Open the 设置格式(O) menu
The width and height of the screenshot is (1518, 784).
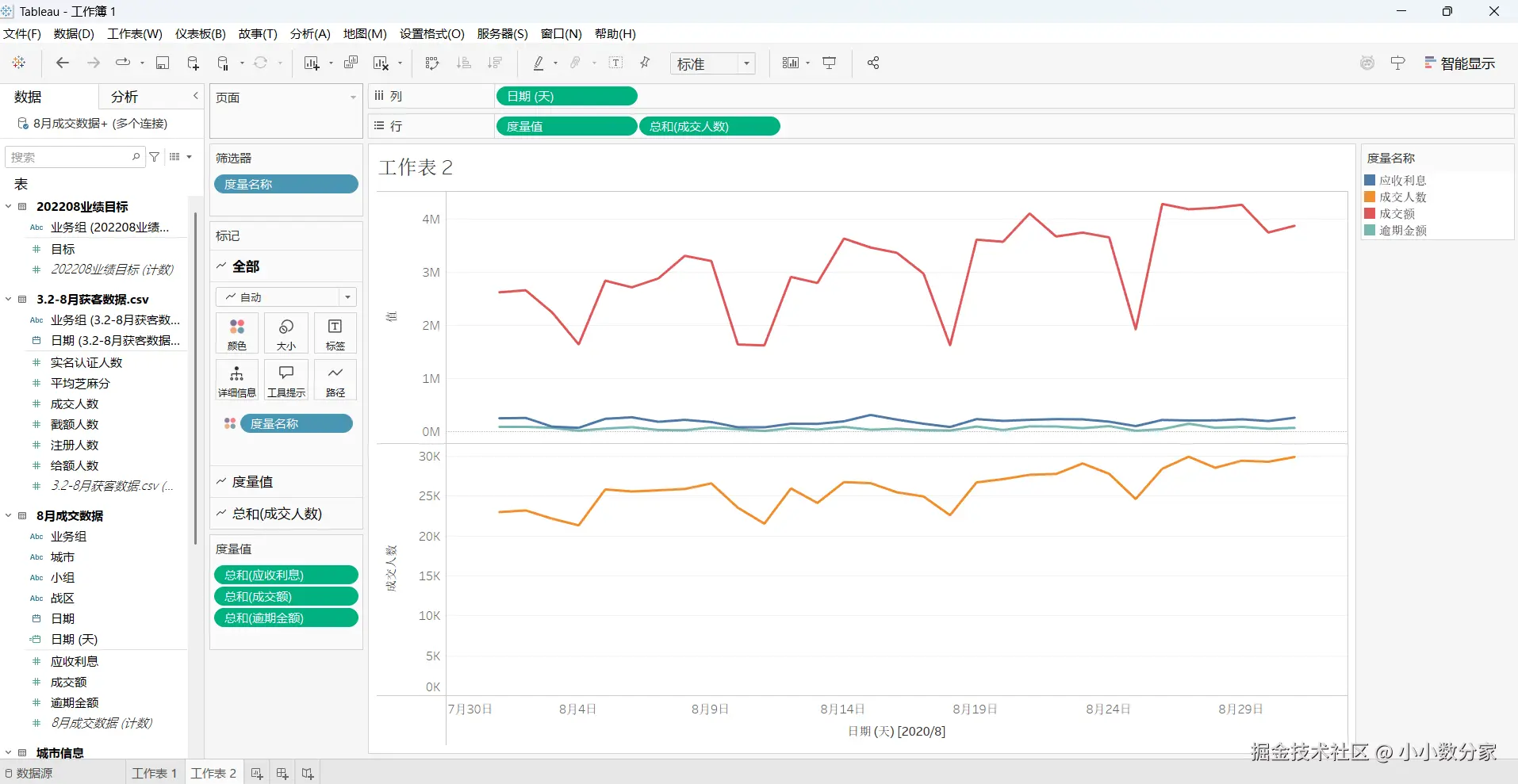(432, 34)
